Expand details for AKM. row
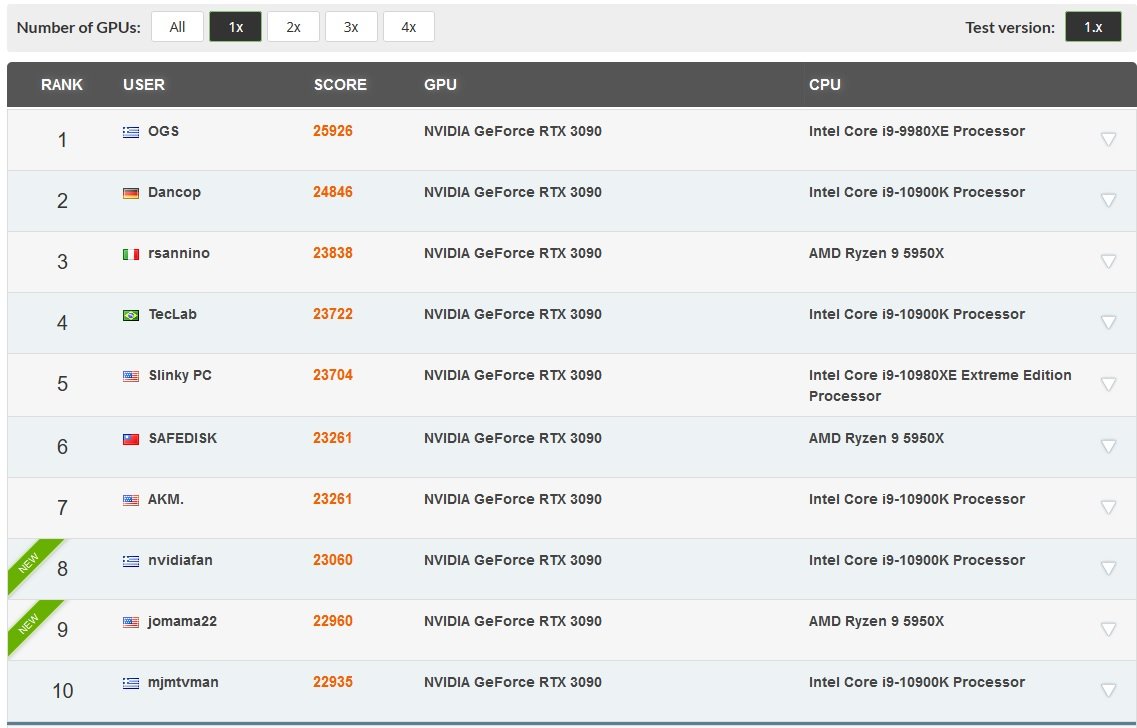1137x728 pixels. tap(1108, 507)
